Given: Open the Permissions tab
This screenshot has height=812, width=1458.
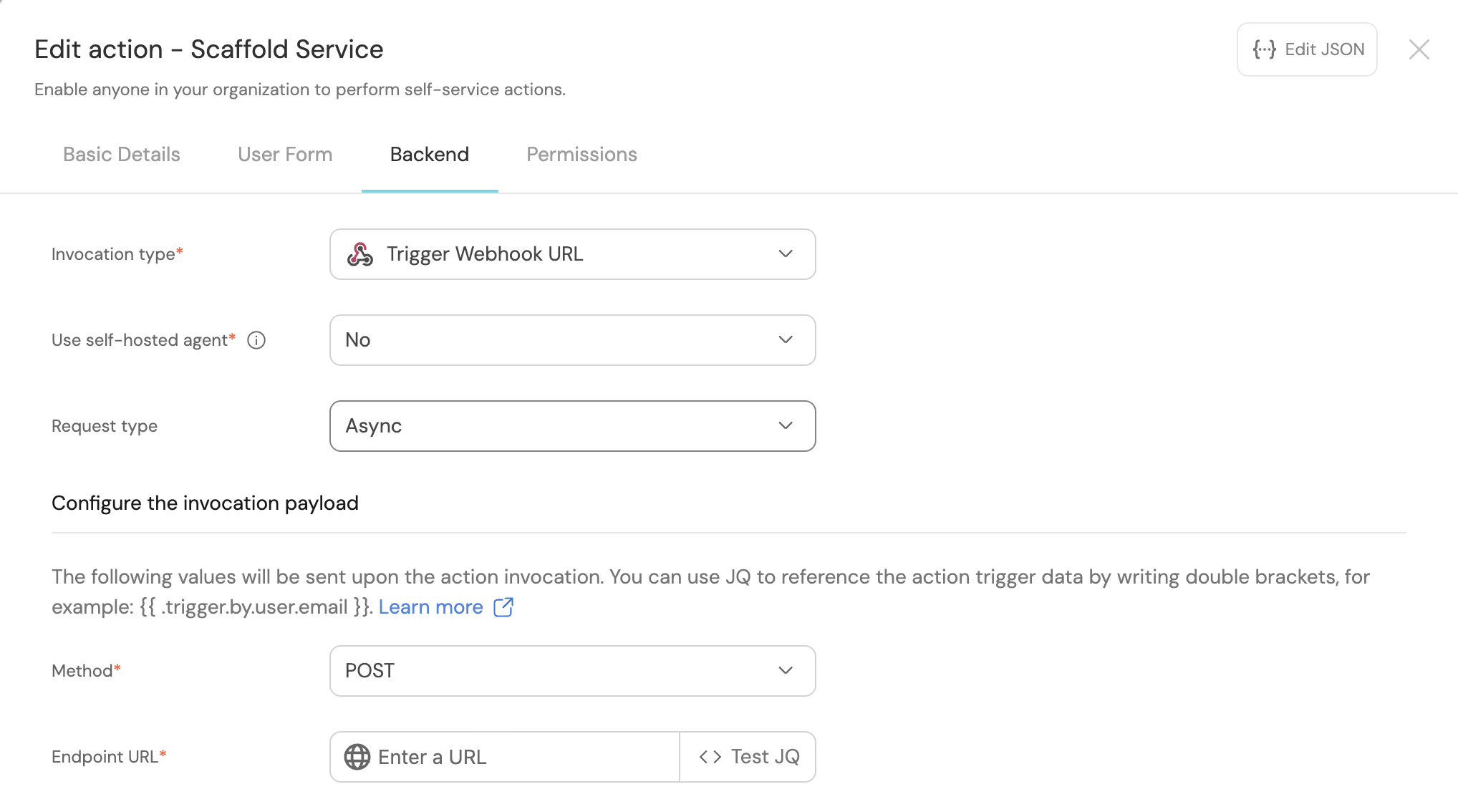Looking at the screenshot, I should click(x=581, y=155).
